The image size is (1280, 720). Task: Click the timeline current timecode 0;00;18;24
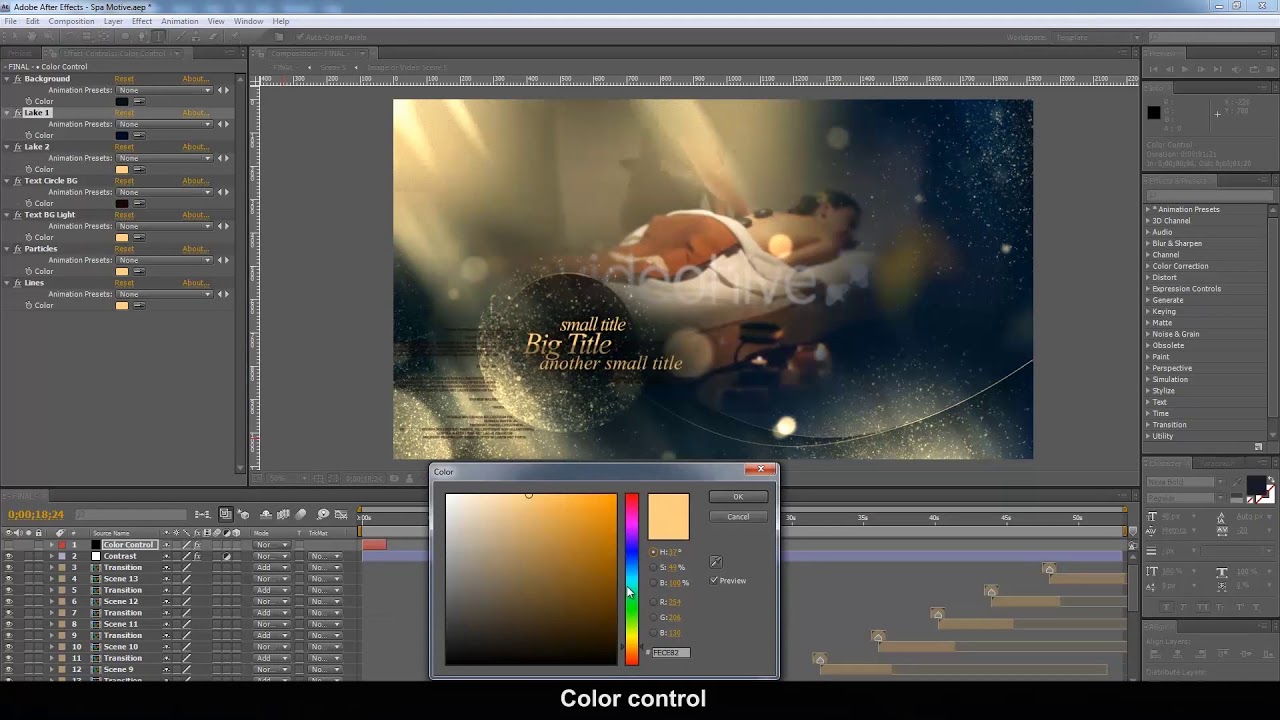[36, 514]
